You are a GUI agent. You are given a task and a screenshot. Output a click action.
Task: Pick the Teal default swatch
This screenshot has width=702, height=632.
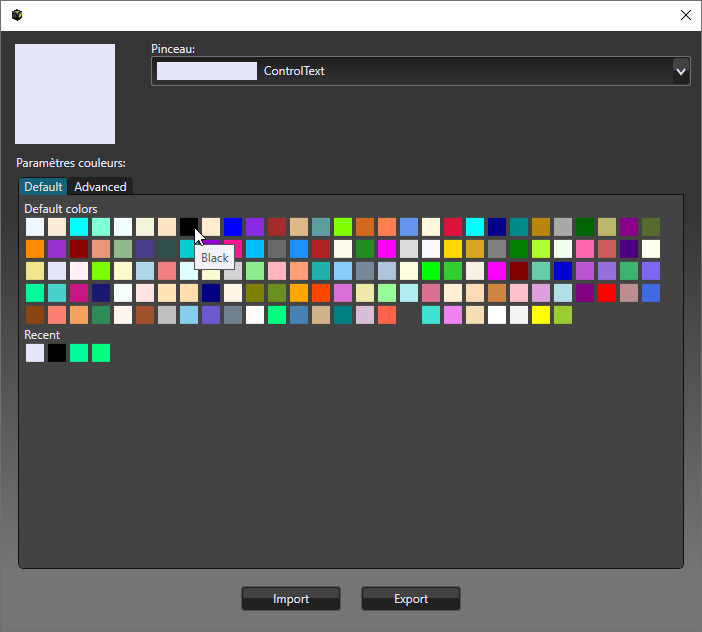(343, 315)
